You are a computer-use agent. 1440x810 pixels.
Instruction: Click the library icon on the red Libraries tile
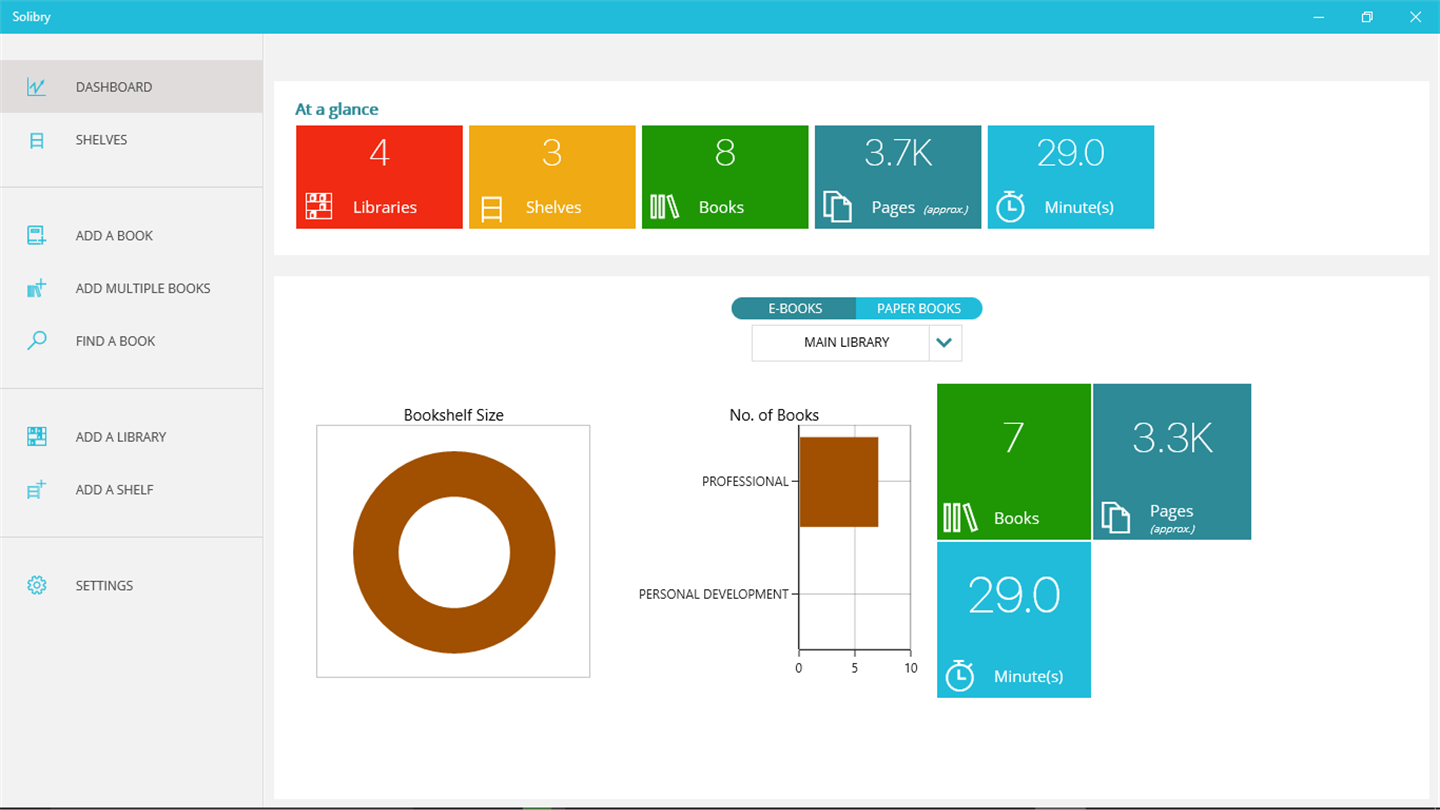(x=319, y=207)
